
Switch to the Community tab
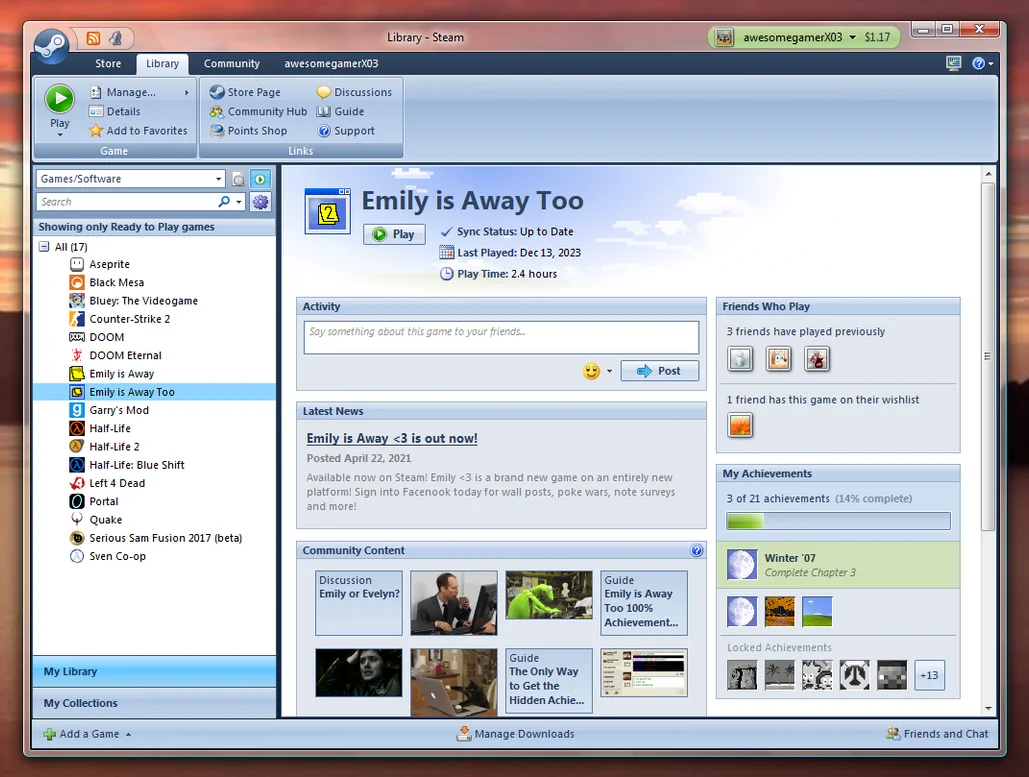pyautogui.click(x=231, y=64)
